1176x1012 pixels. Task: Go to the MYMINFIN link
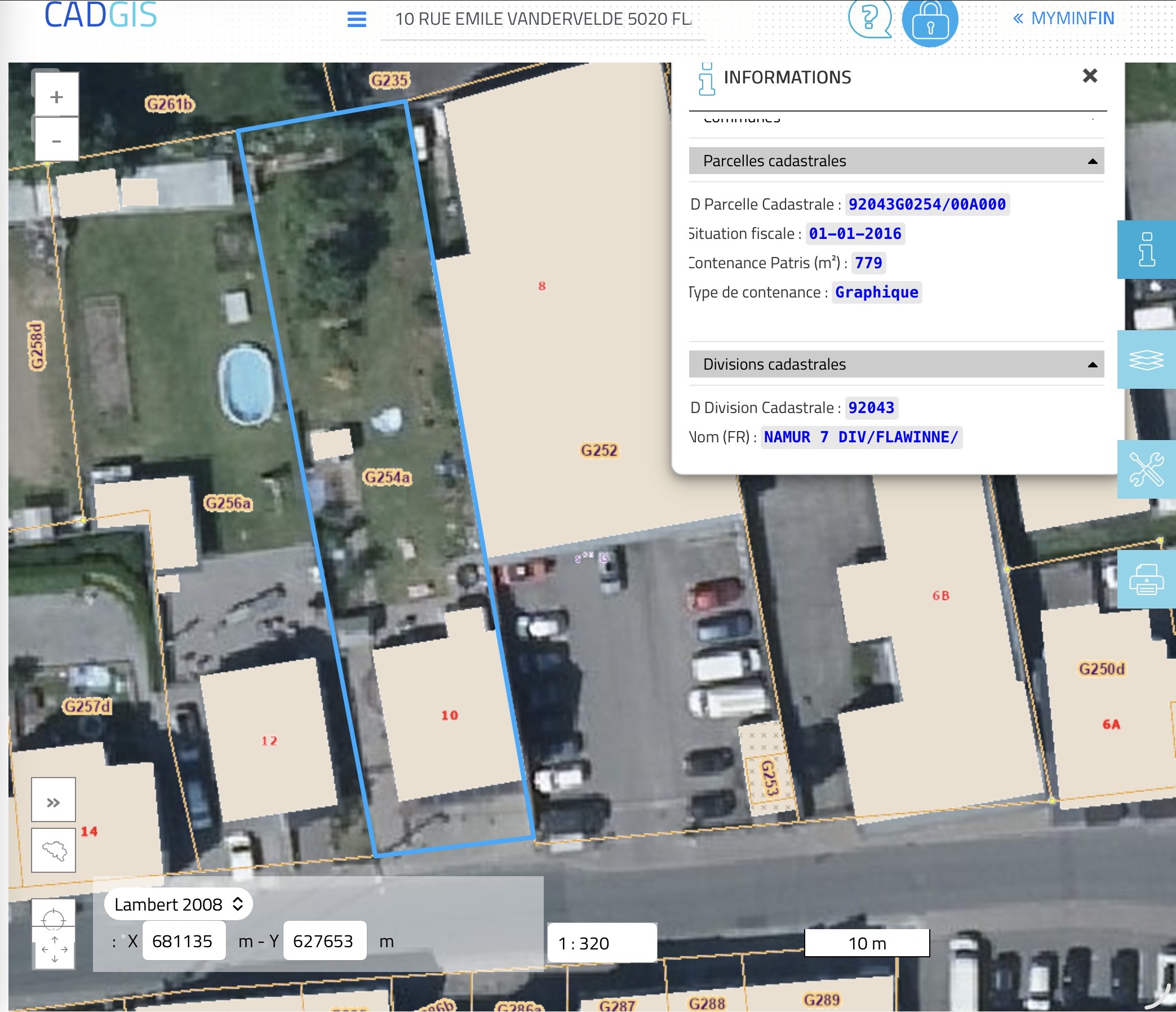pos(1064,18)
